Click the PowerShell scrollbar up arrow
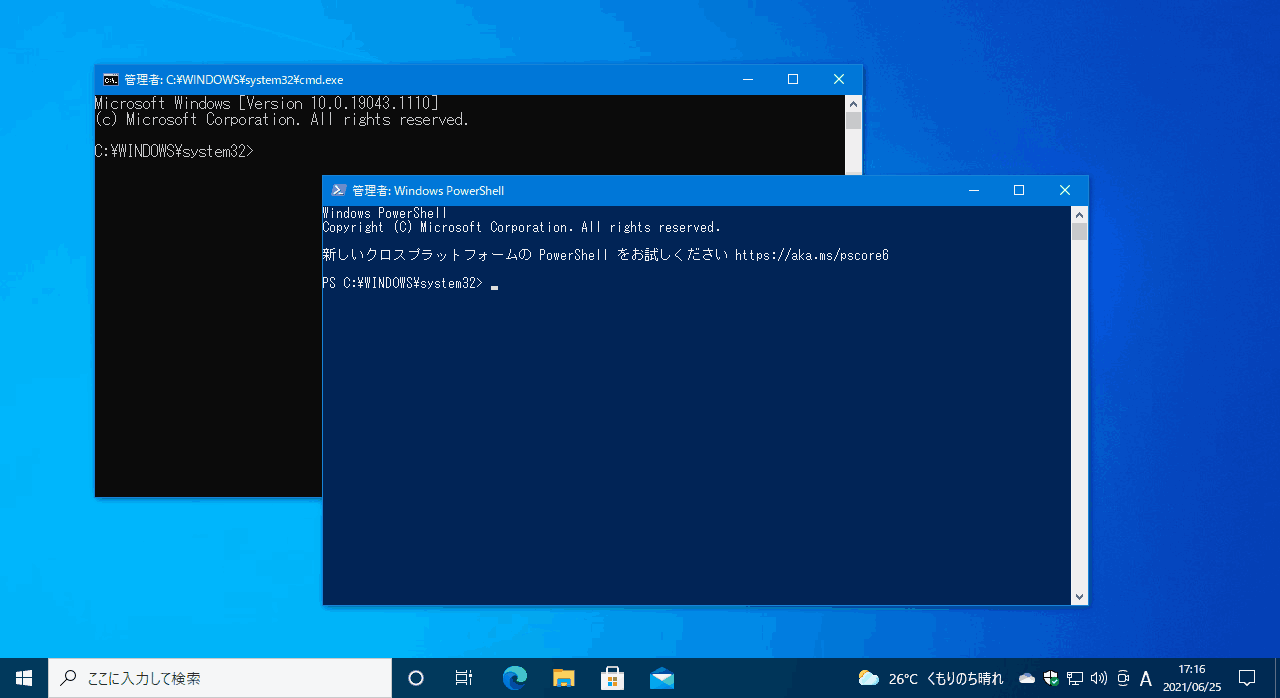 (x=1079, y=214)
